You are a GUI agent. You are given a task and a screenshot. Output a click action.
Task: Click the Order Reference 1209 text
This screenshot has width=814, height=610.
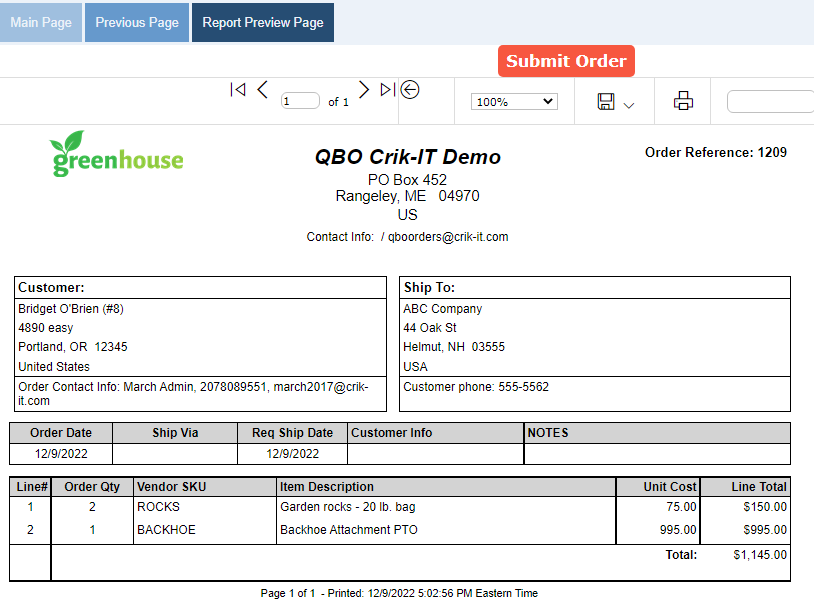click(x=716, y=153)
